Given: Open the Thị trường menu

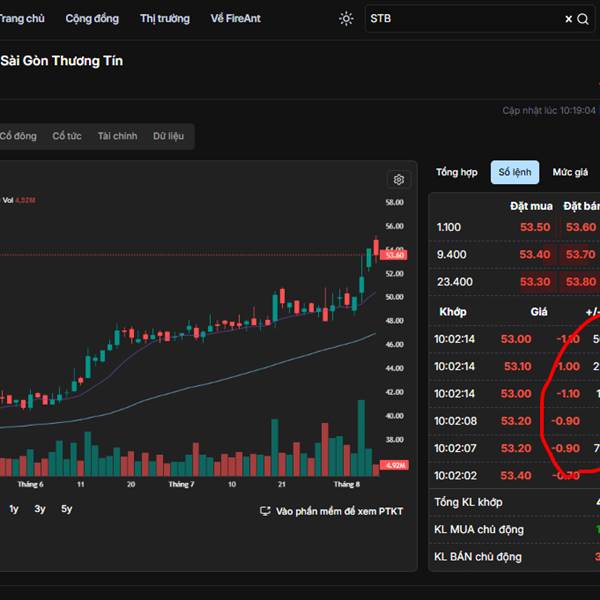Looking at the screenshot, I should click(165, 18).
